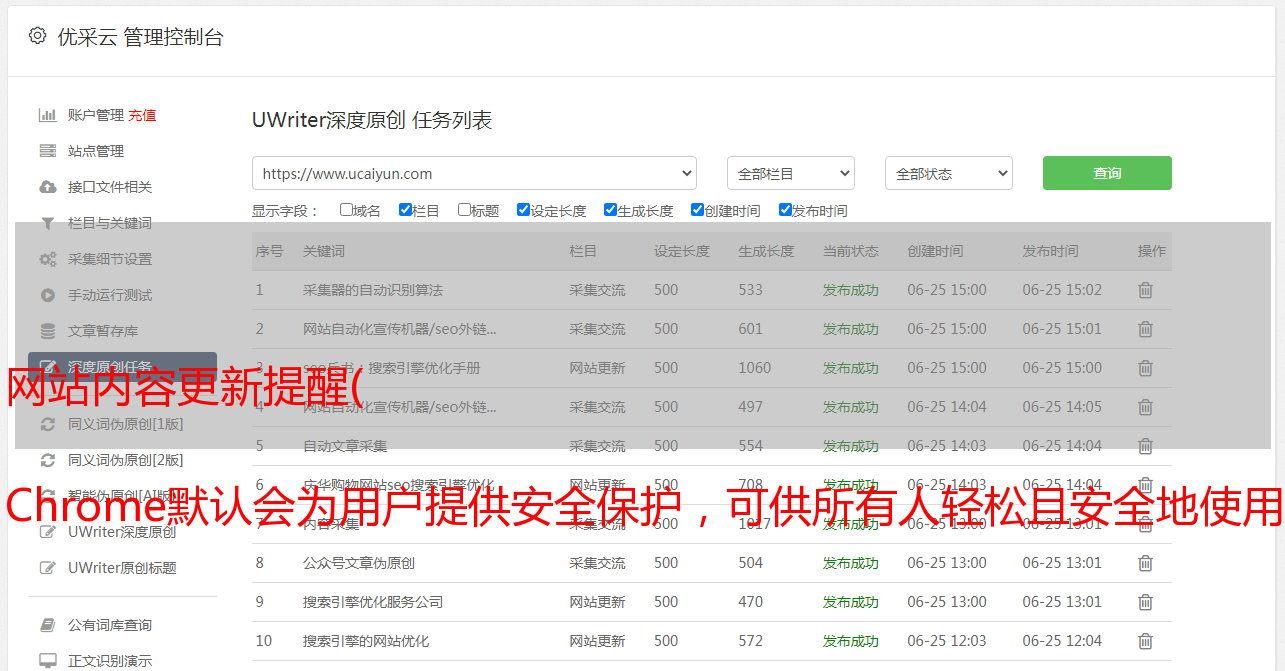This screenshot has width=1285, height=671.
Task: Click keyword 采集器的自动识别算法
Action: (373, 290)
